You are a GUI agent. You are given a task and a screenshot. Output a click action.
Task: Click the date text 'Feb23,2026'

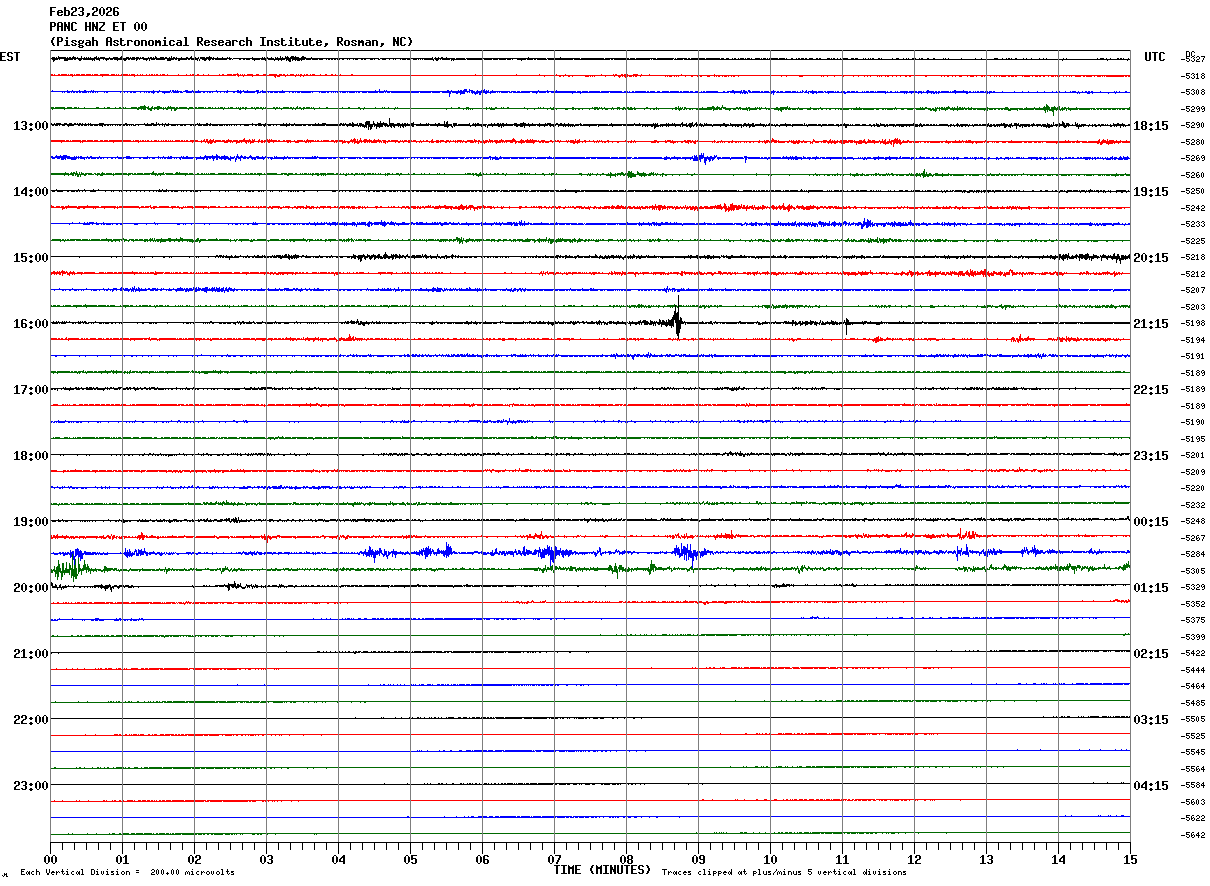pyautogui.click(x=84, y=12)
